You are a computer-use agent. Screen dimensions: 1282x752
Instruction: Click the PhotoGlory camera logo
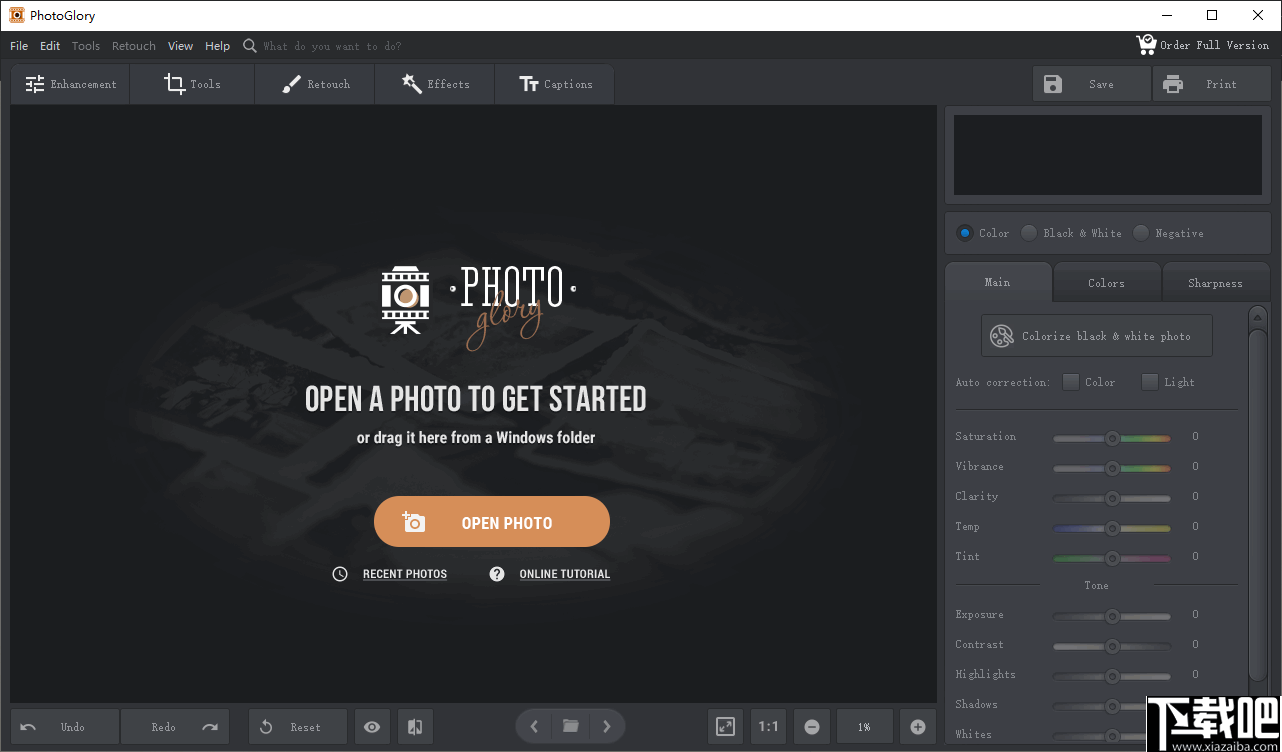point(406,300)
